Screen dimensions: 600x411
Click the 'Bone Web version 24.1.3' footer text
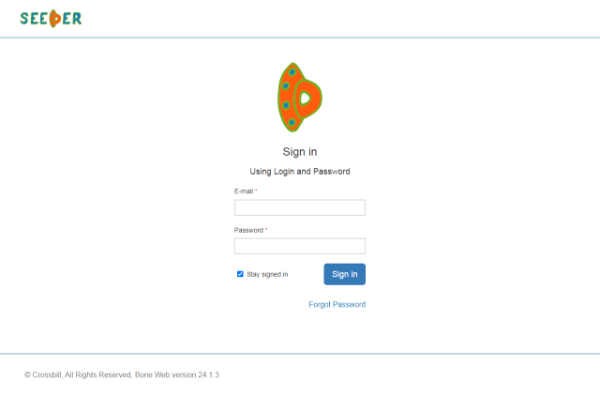point(177,375)
